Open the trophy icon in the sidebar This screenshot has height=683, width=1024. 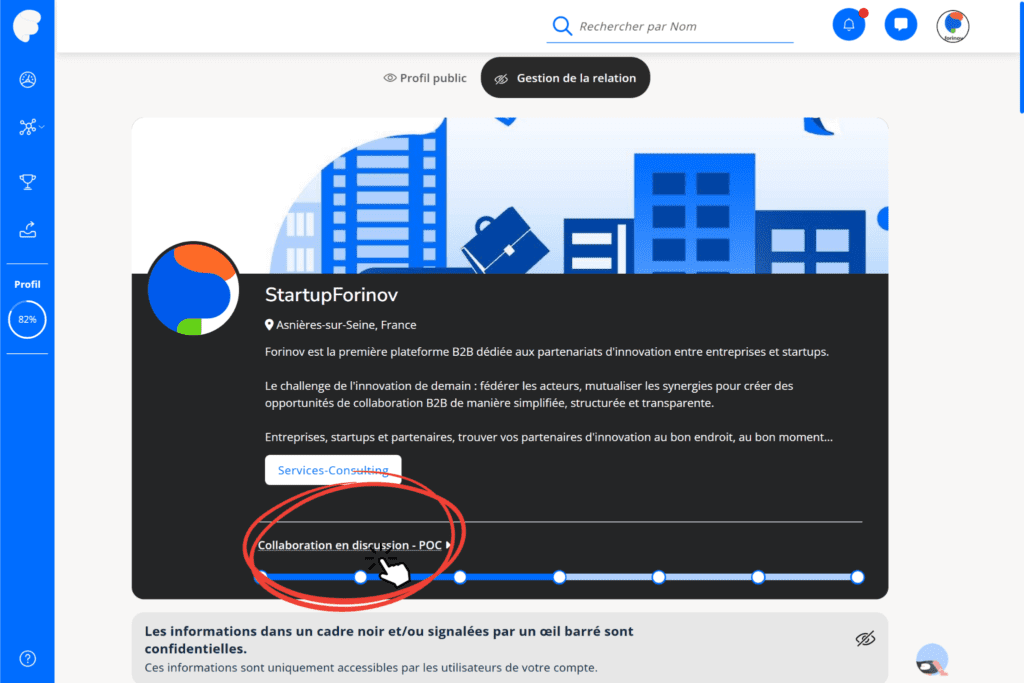[x=27, y=182]
